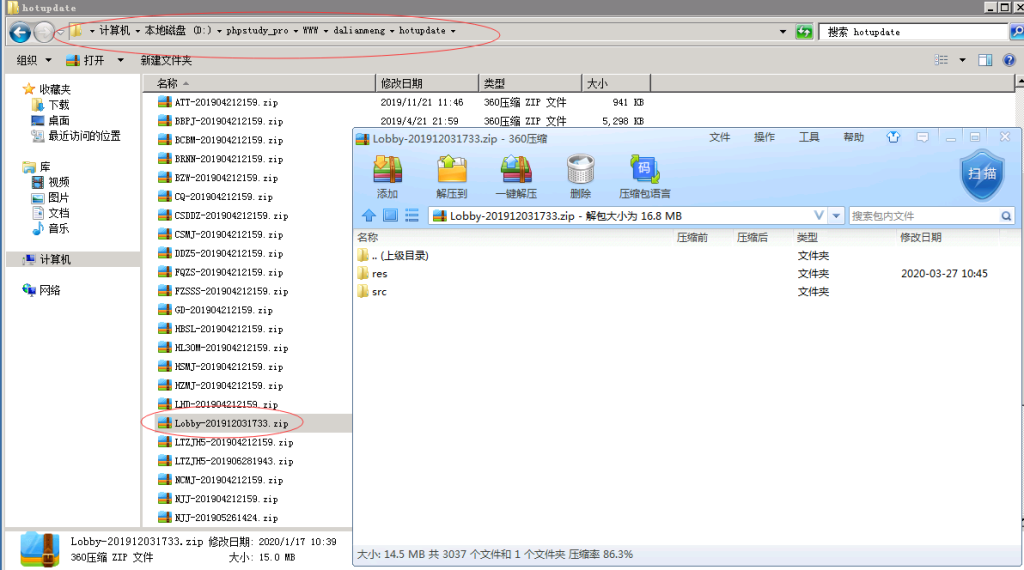Expand the archive path dropdown arrow

(836, 215)
